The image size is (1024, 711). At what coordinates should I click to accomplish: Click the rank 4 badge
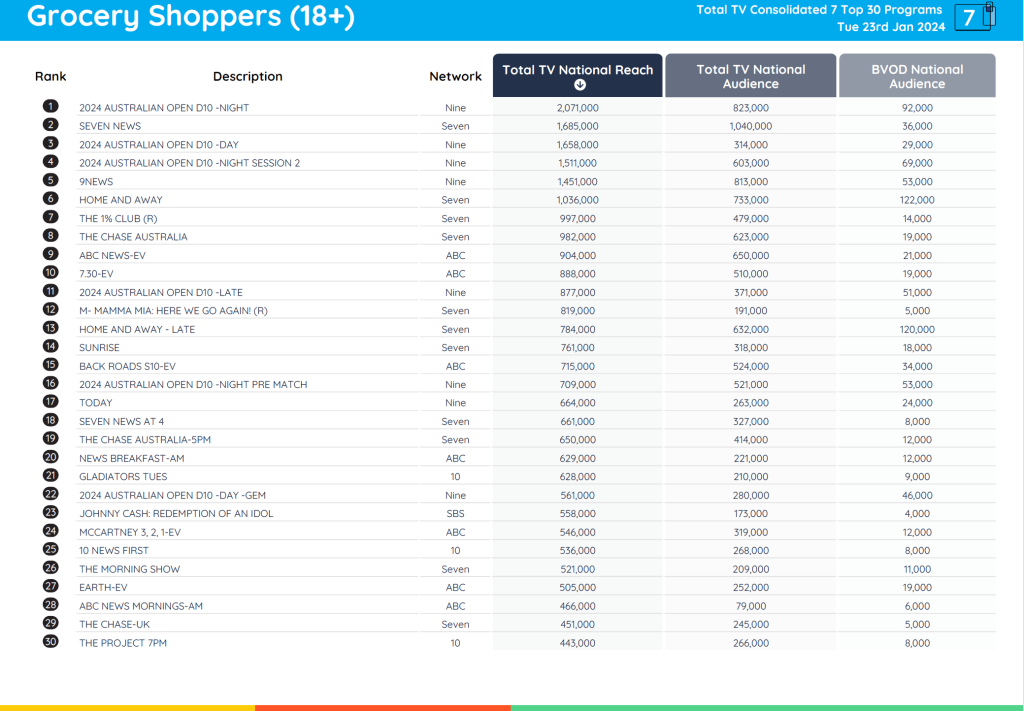[50, 161]
